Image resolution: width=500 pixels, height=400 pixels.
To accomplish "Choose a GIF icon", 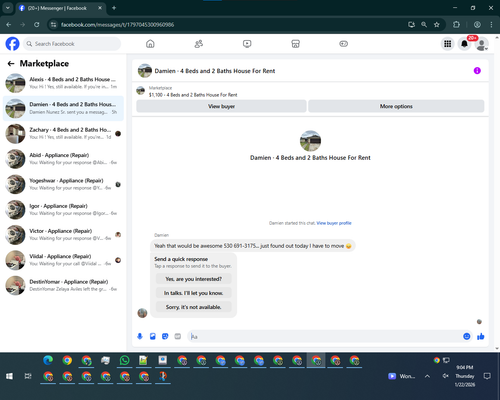I will click(x=178, y=336).
